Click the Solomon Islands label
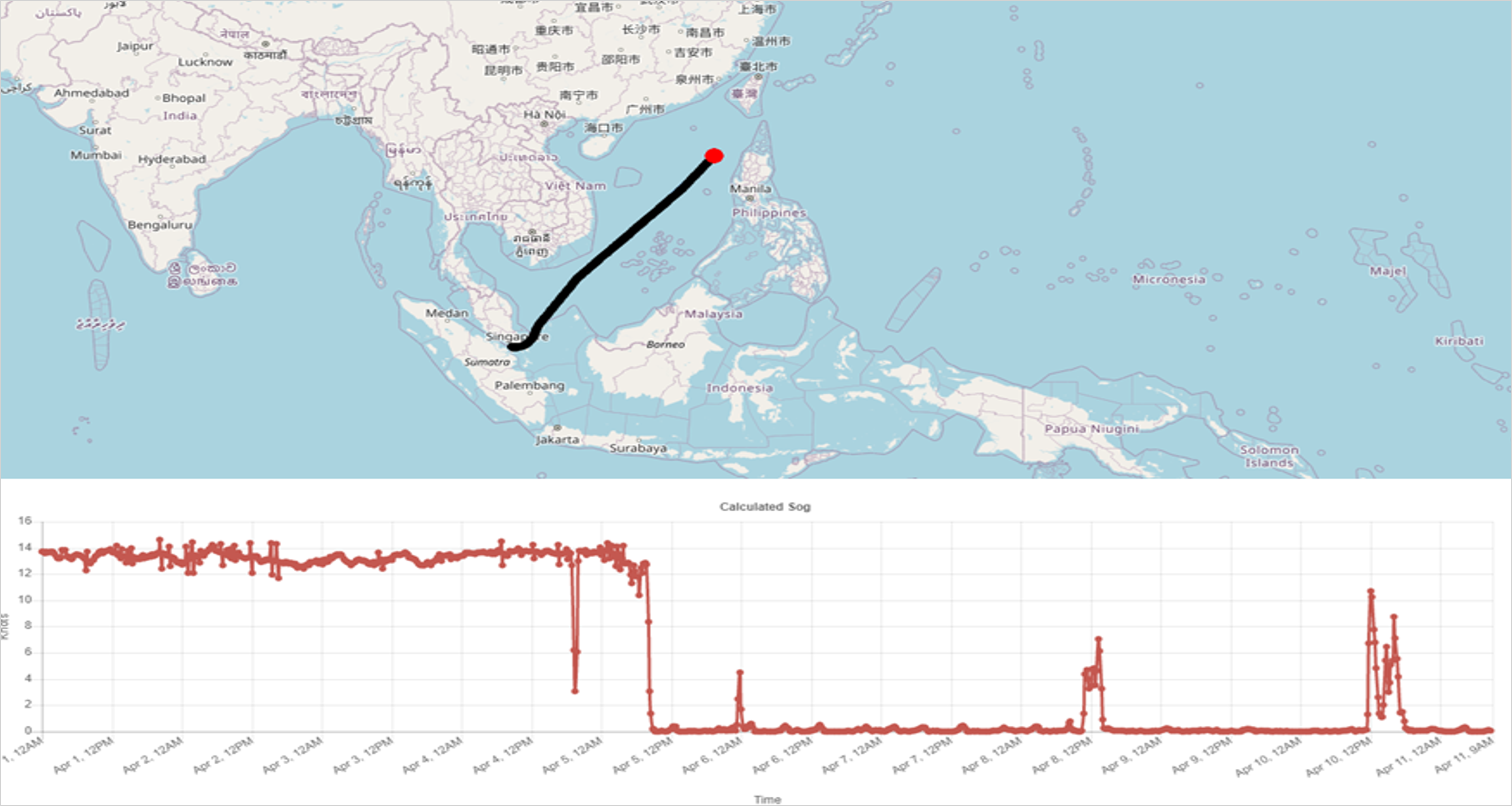Screen dimensions: 1512x806 click(1269, 456)
